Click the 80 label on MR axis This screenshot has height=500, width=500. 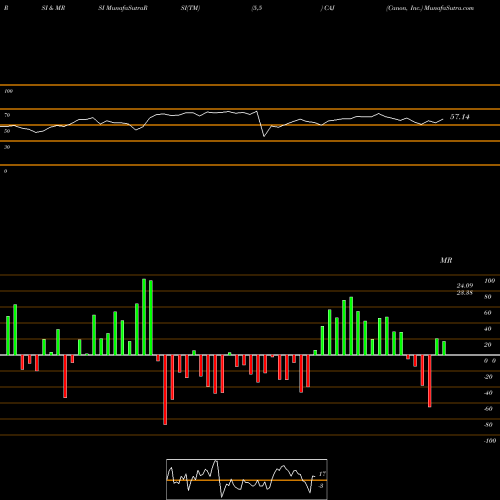[487, 297]
